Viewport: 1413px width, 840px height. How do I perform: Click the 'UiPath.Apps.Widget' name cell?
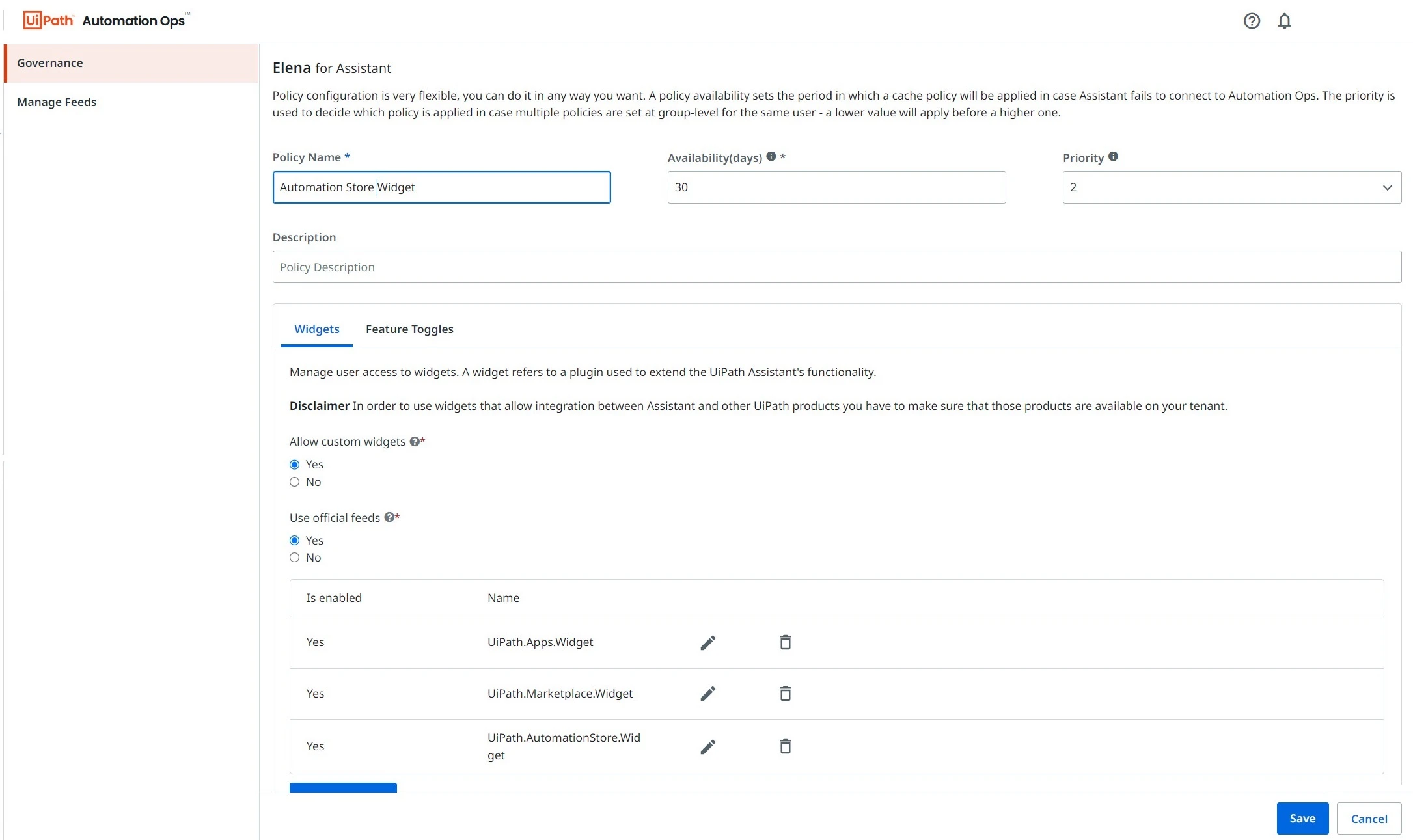(x=540, y=642)
